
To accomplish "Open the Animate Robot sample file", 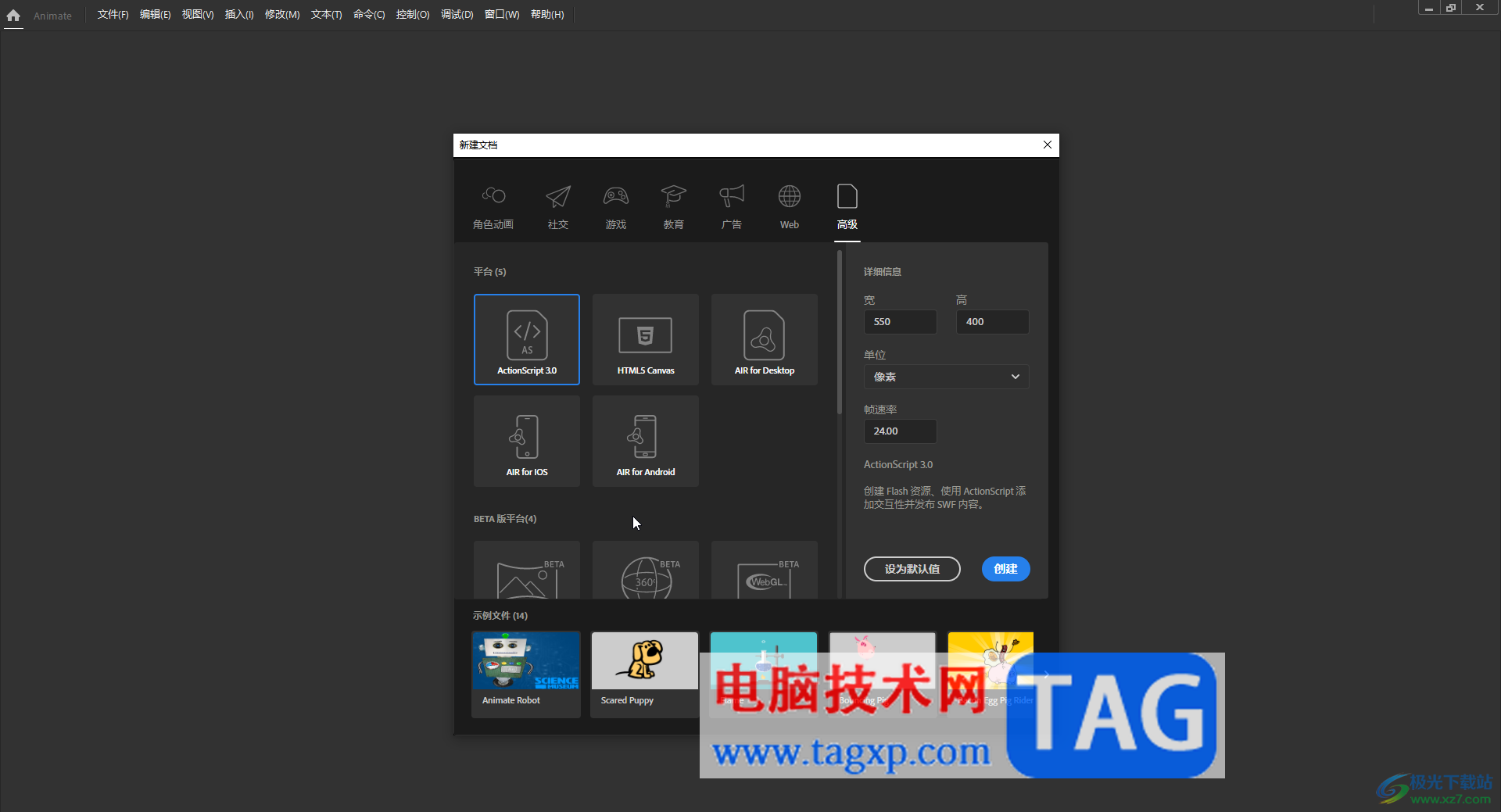I will pyautogui.click(x=526, y=674).
